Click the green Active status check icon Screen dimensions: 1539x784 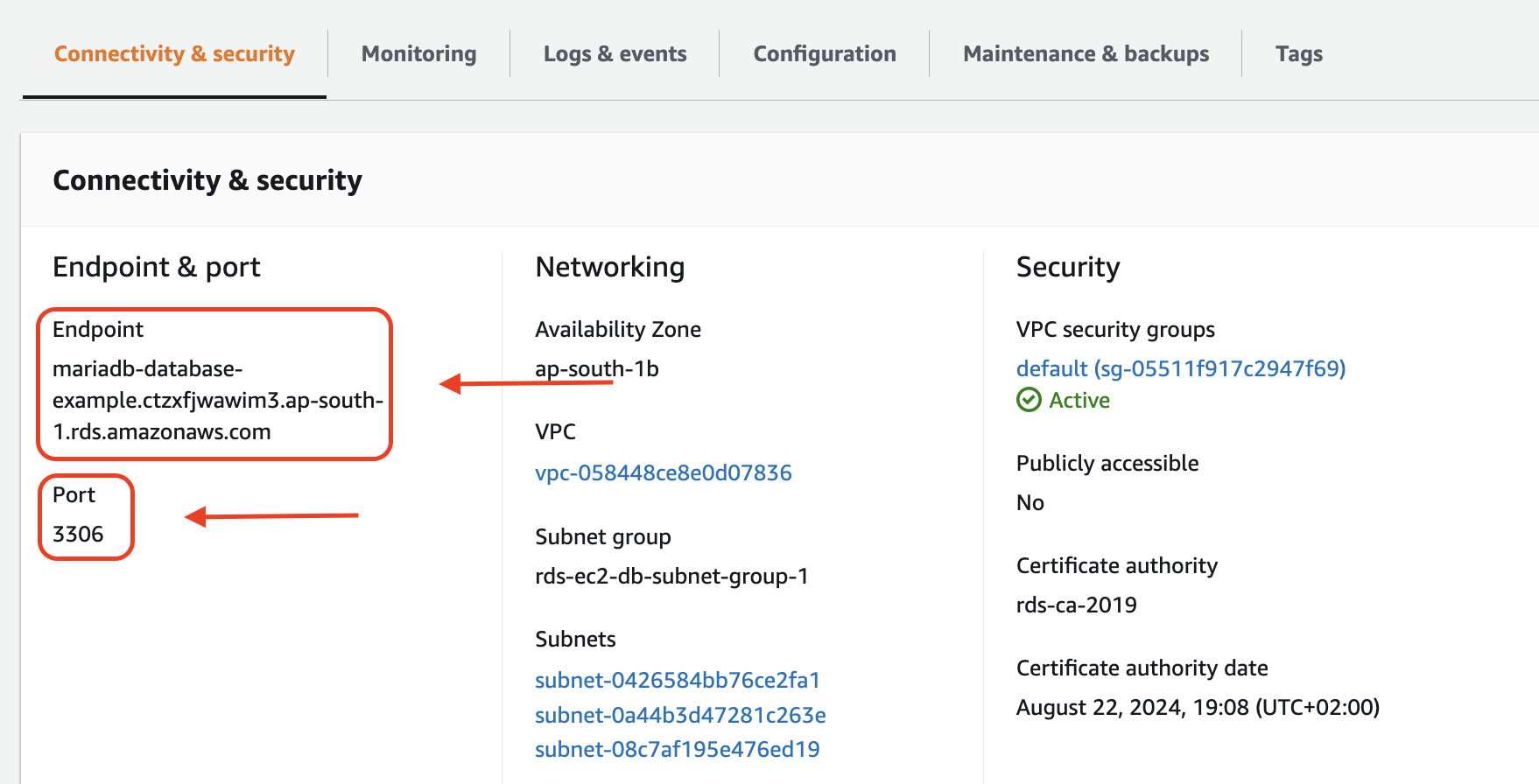point(1029,400)
